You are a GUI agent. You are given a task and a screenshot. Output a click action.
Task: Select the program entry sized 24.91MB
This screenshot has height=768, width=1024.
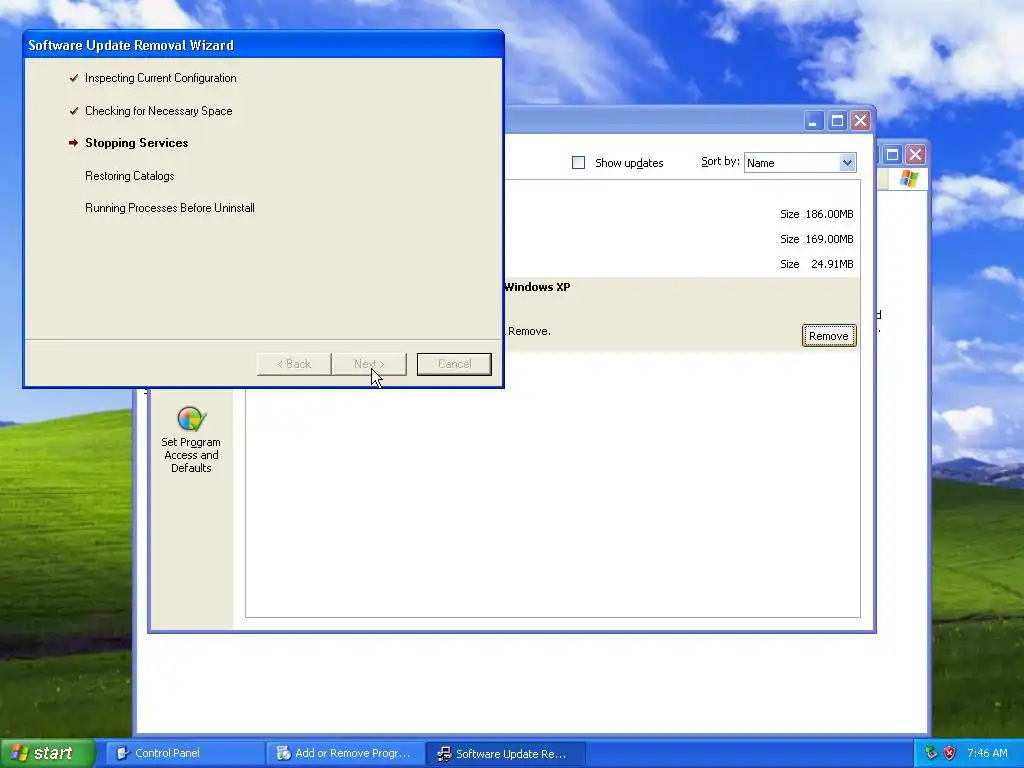click(681, 264)
